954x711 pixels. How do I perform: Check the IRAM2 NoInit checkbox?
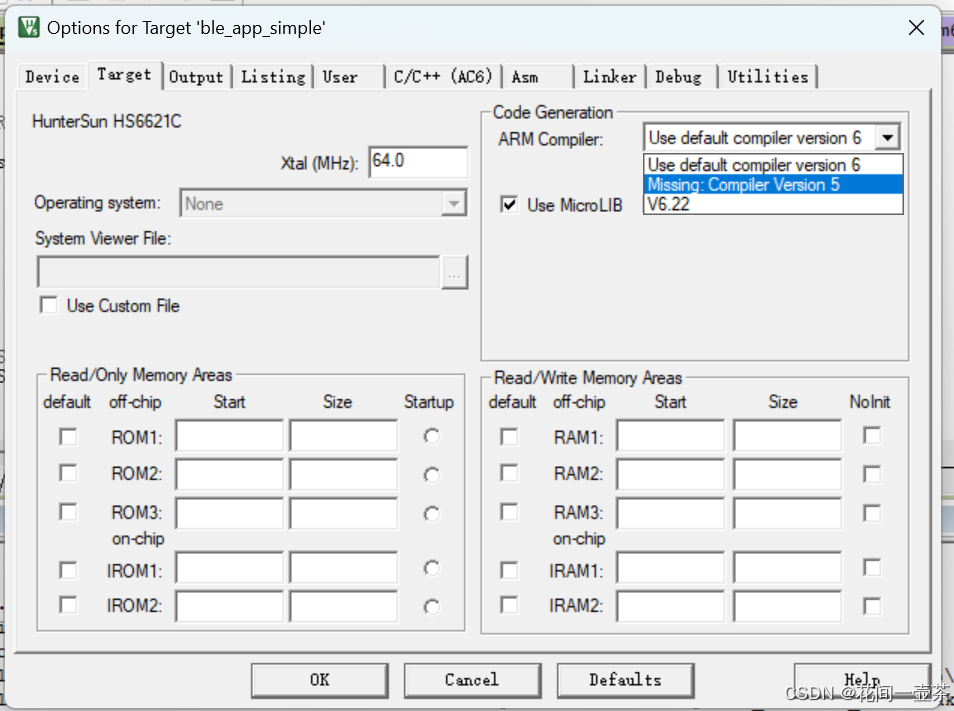(x=872, y=606)
